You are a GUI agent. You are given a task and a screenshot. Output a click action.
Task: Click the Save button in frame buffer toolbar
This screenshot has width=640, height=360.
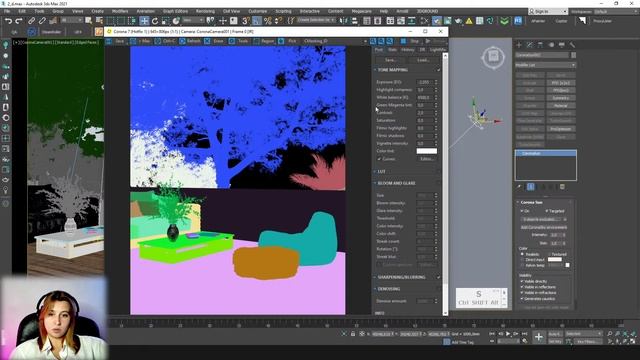click(x=116, y=41)
